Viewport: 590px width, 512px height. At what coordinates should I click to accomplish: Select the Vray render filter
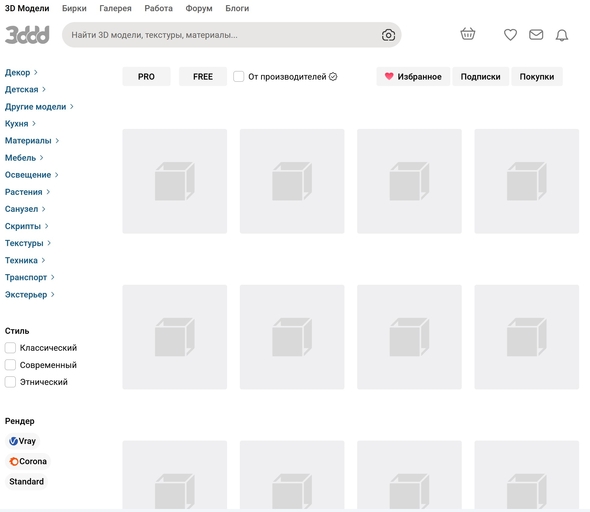click(23, 441)
